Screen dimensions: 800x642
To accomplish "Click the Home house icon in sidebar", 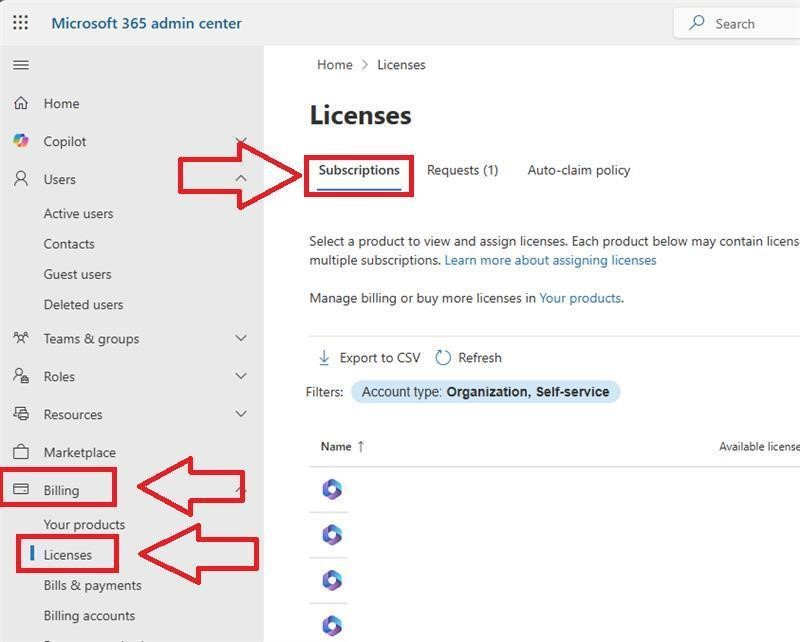I will tap(21, 103).
